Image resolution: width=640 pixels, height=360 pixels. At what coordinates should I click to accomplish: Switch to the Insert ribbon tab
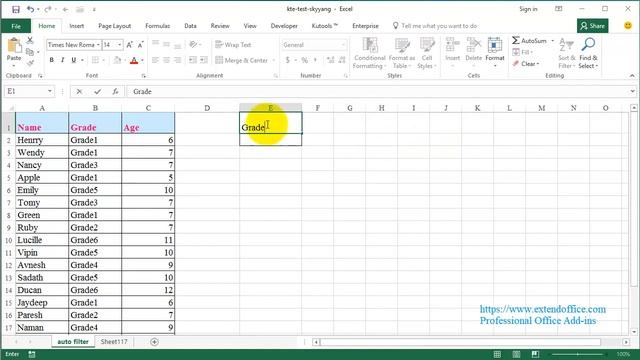click(76, 26)
